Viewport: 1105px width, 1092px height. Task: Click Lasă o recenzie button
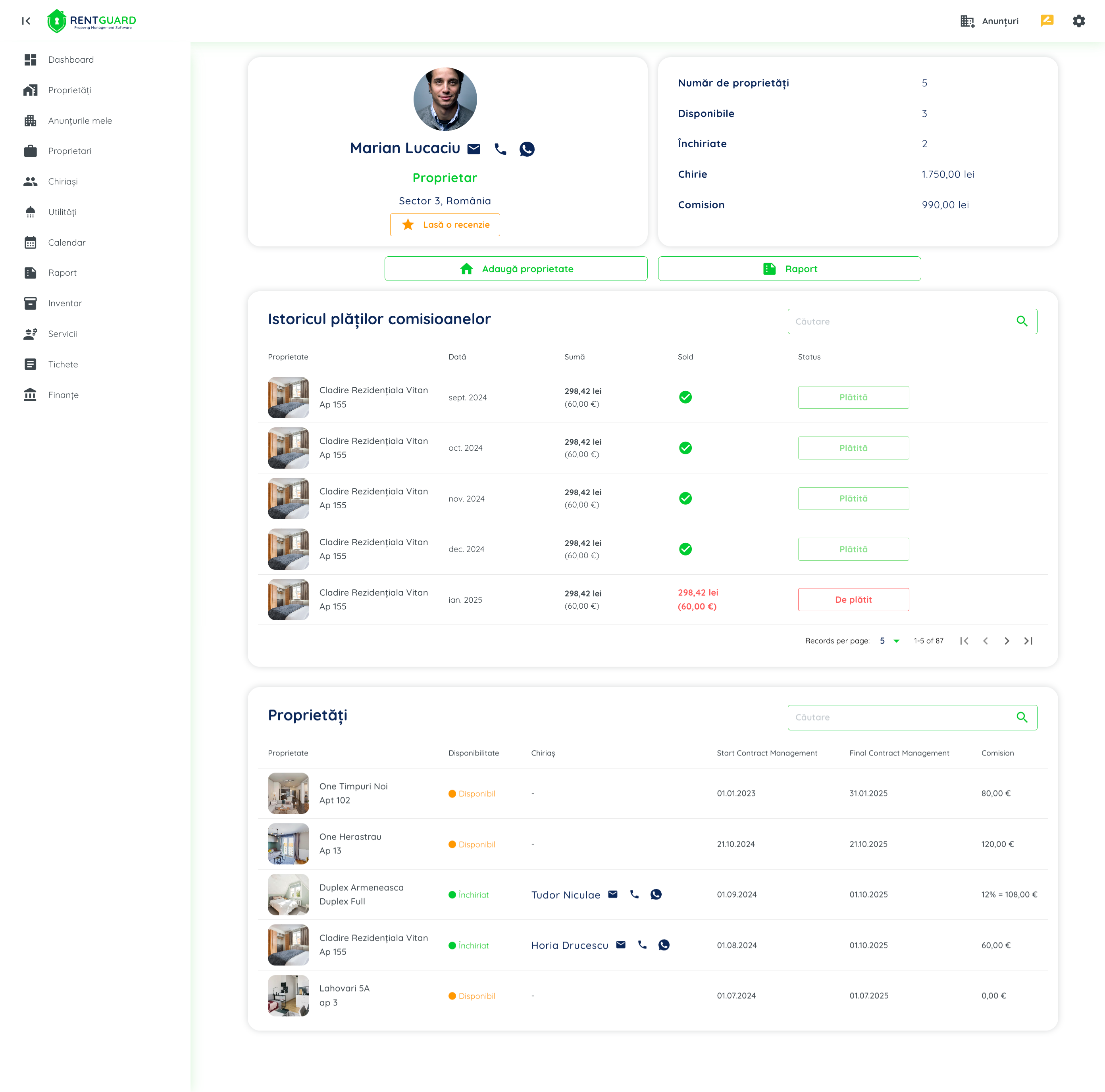pos(445,225)
